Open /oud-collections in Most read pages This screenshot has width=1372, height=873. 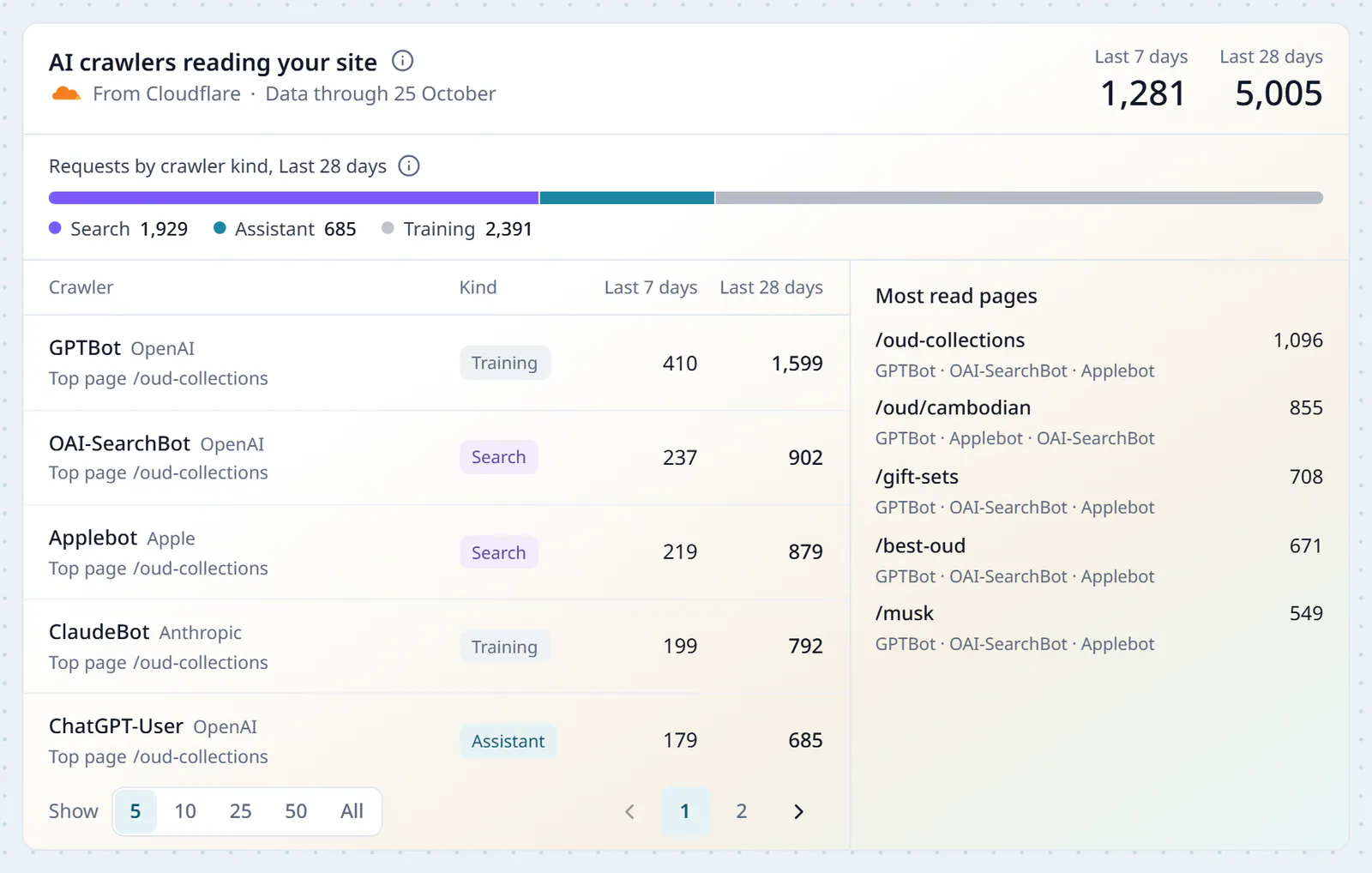click(1098, 354)
